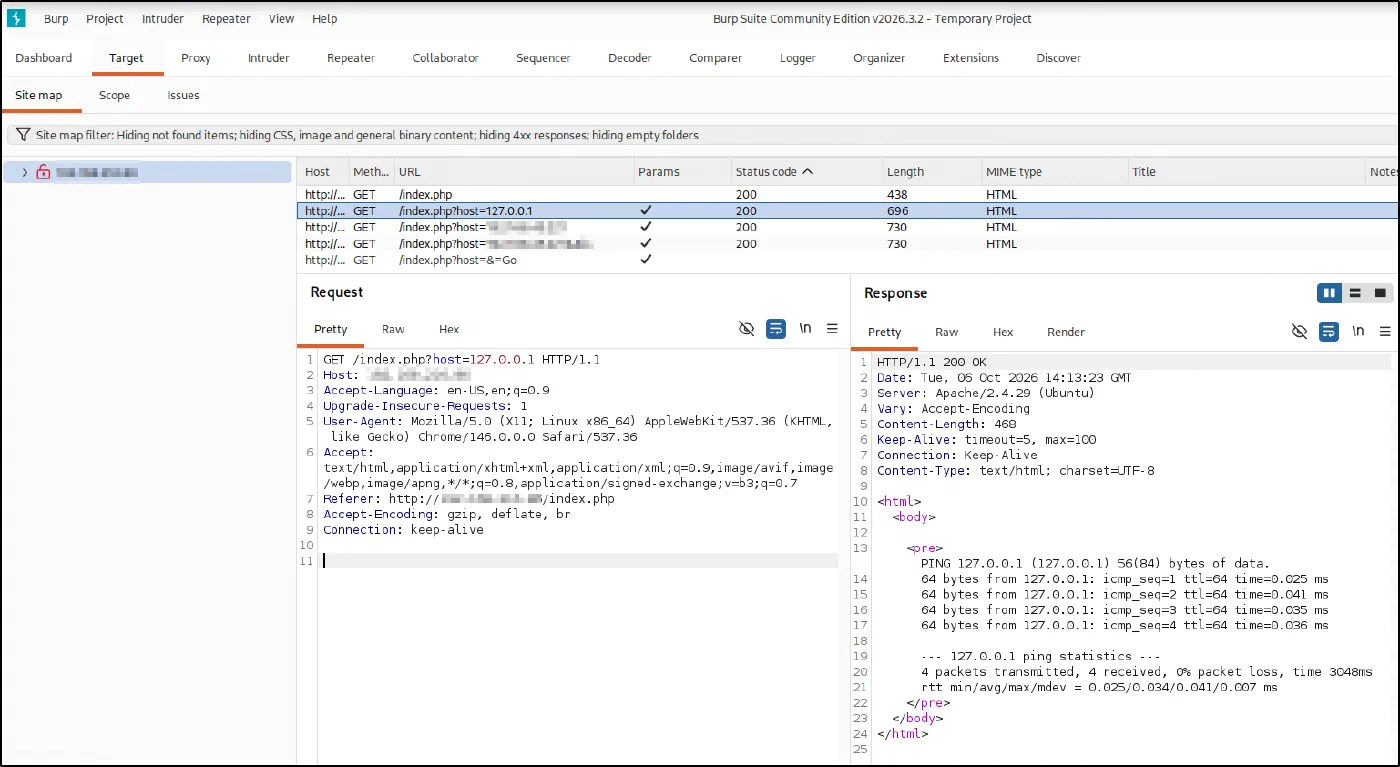This screenshot has height=767, width=1400.
Task: Switch to the Logger tab
Action: 798,58
